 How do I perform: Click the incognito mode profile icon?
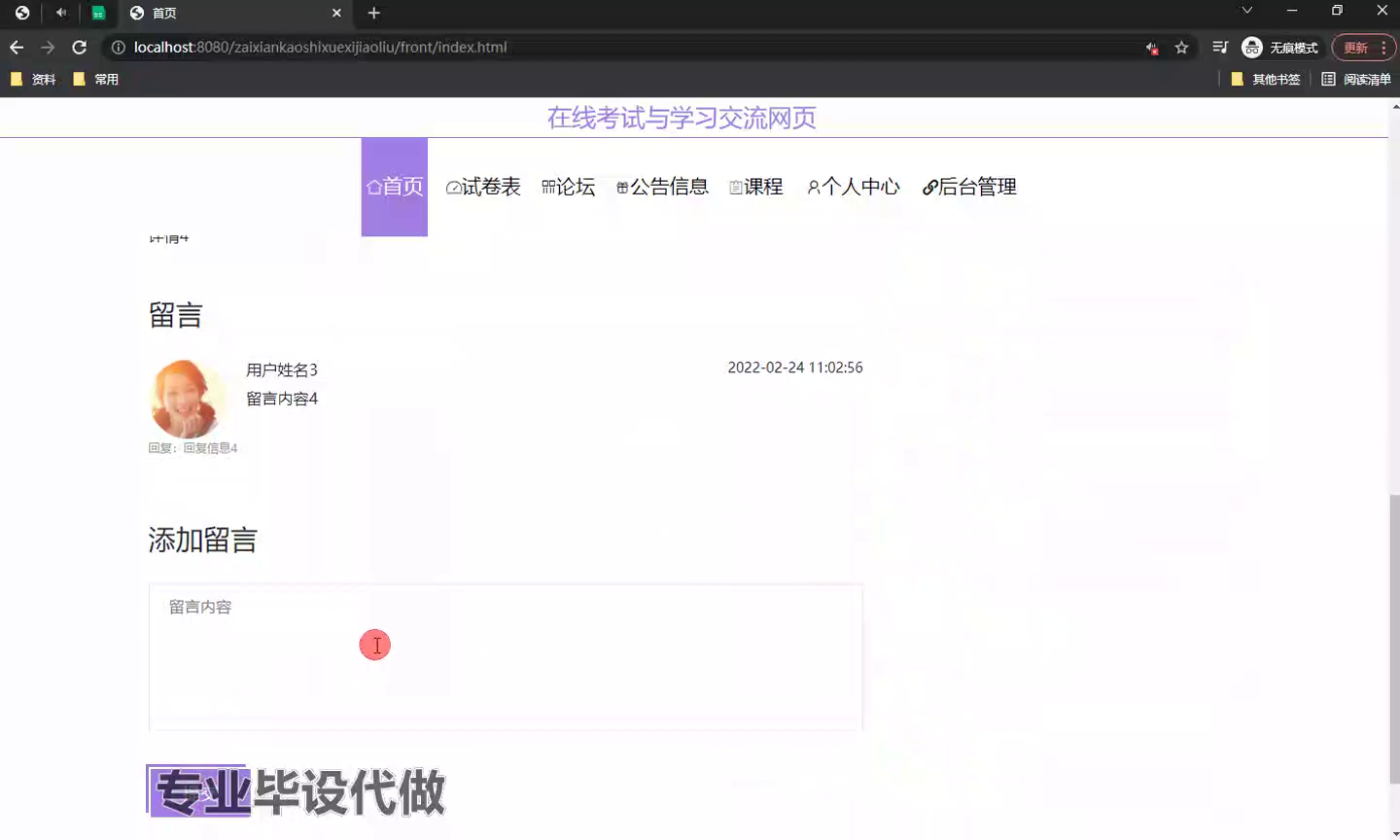[x=1252, y=48]
